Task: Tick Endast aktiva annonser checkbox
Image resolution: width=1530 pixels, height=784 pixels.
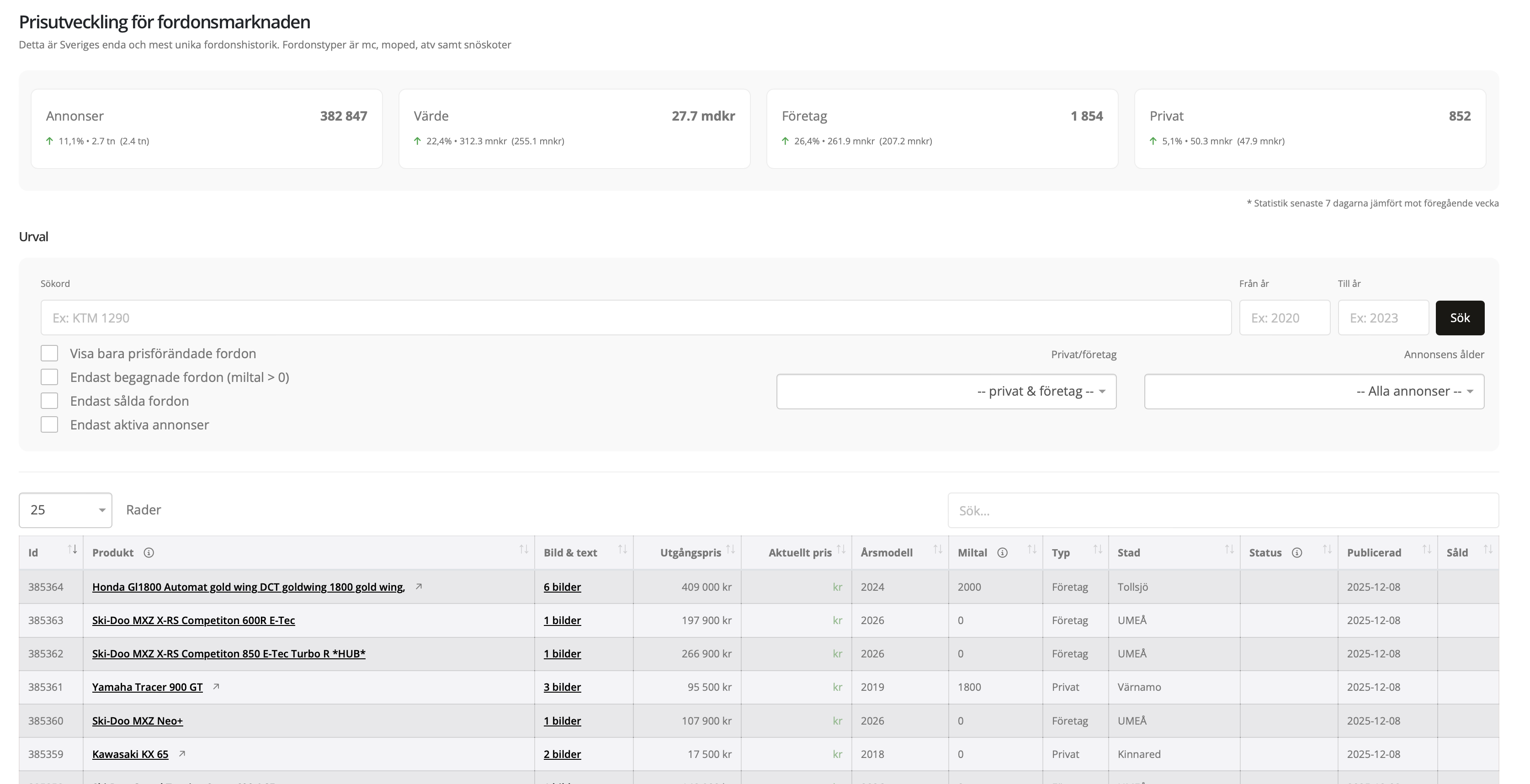Action: click(49, 425)
